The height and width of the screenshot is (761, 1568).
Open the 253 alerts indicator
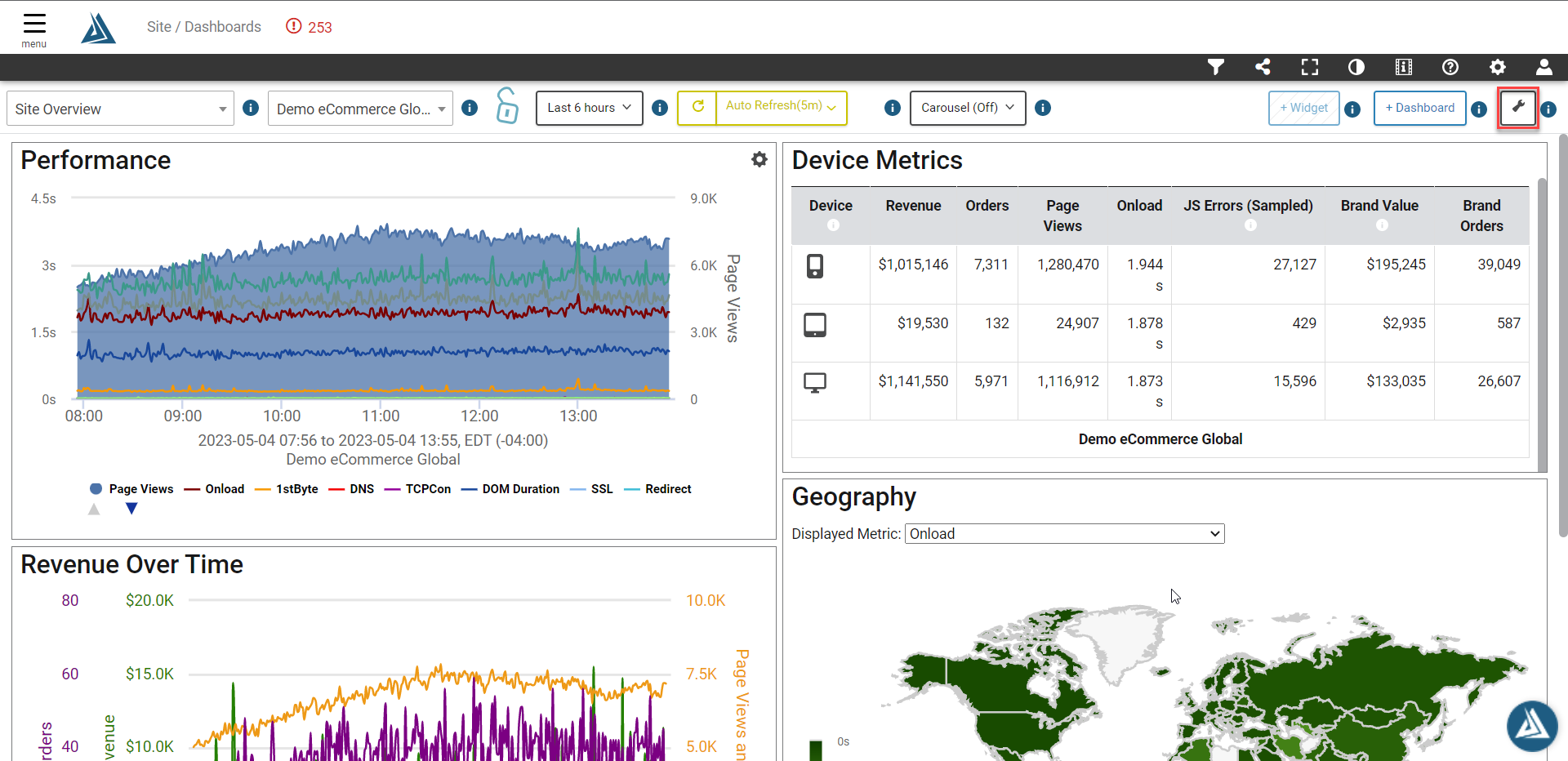pyautogui.click(x=309, y=27)
